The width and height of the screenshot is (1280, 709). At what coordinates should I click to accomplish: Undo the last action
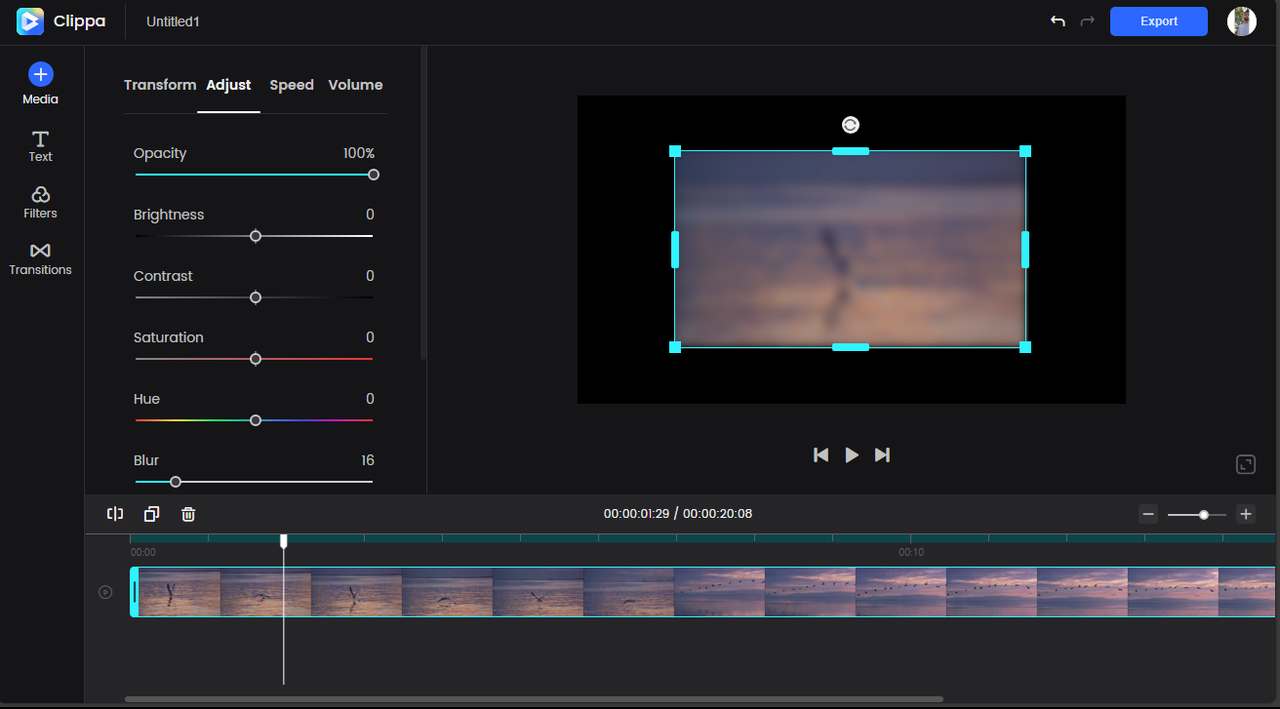click(1057, 21)
